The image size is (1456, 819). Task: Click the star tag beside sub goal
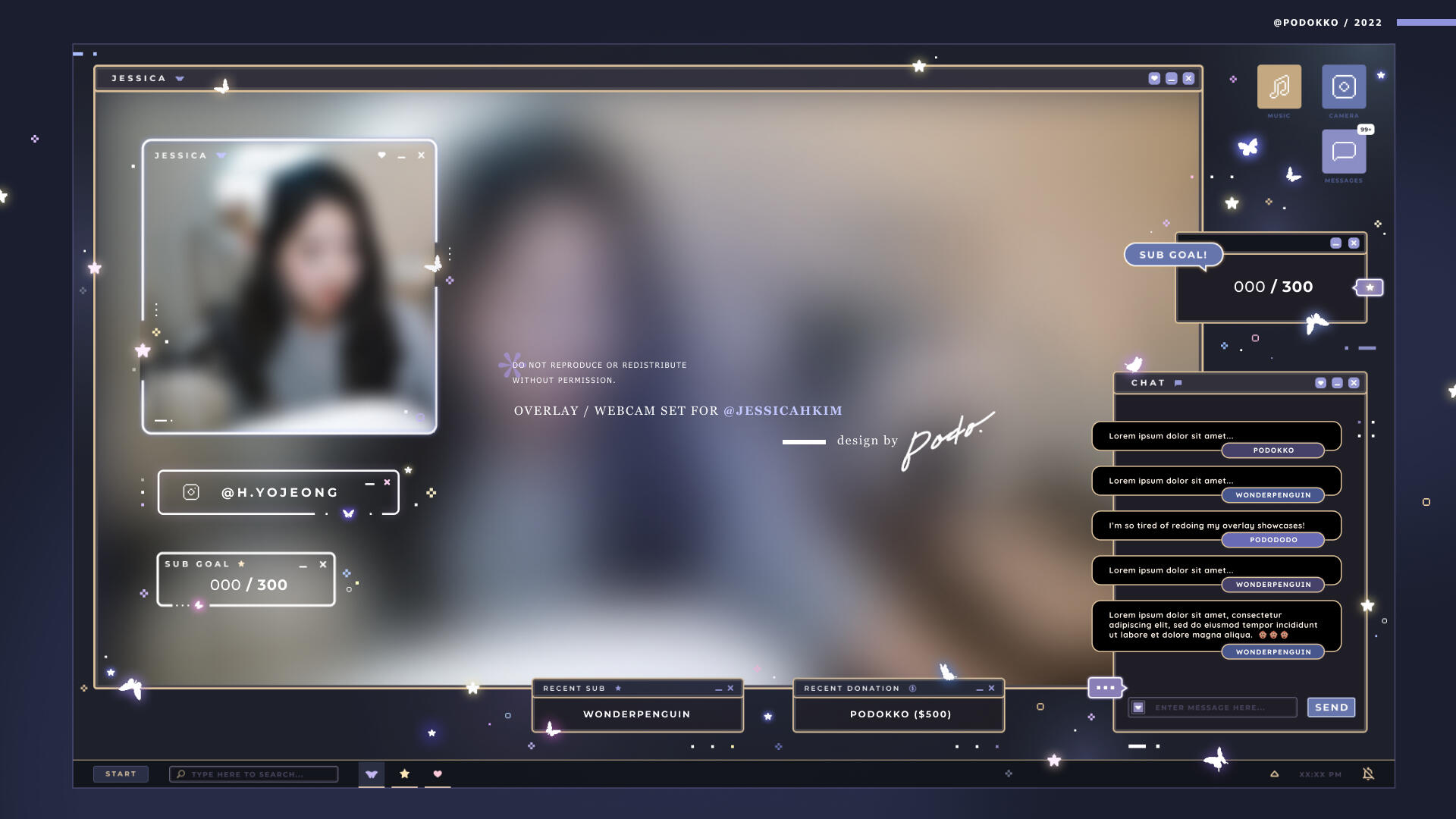[1370, 287]
